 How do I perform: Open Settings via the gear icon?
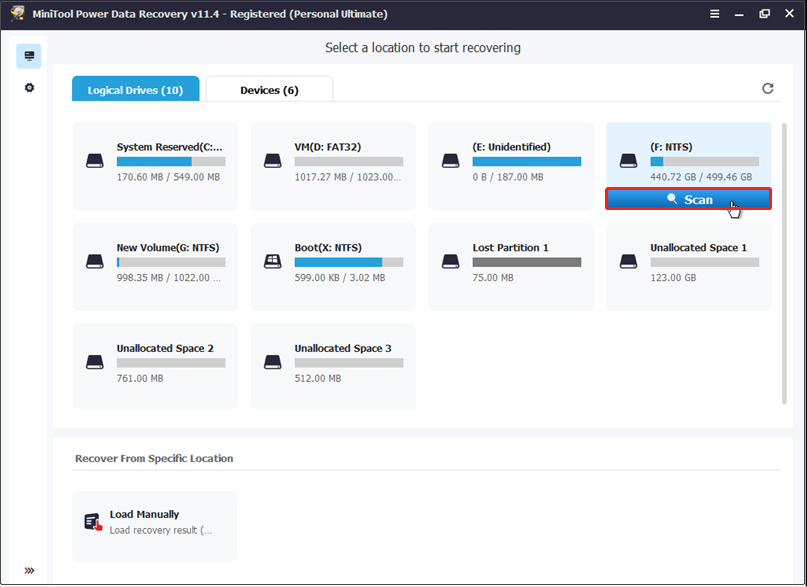28,88
